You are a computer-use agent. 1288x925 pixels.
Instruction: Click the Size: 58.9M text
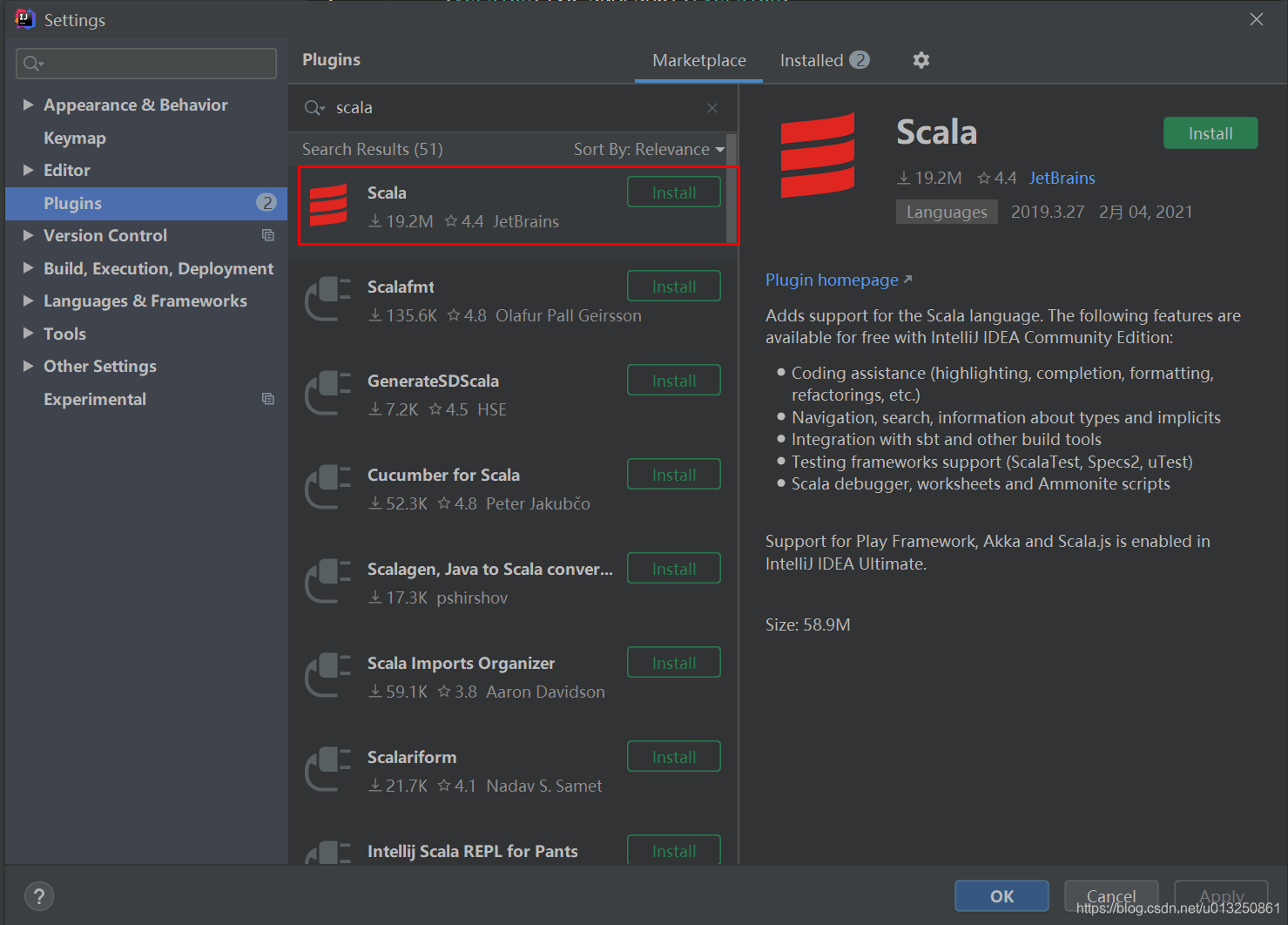click(808, 625)
